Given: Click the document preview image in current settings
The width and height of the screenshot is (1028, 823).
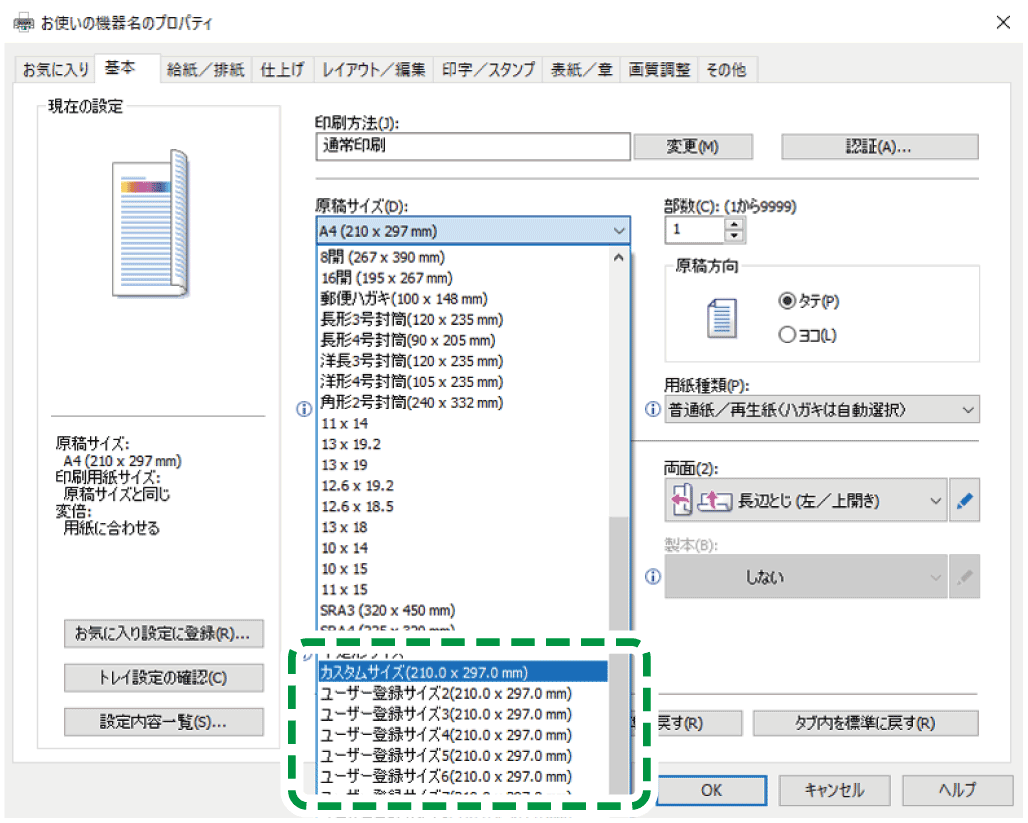Looking at the screenshot, I should click(150, 223).
